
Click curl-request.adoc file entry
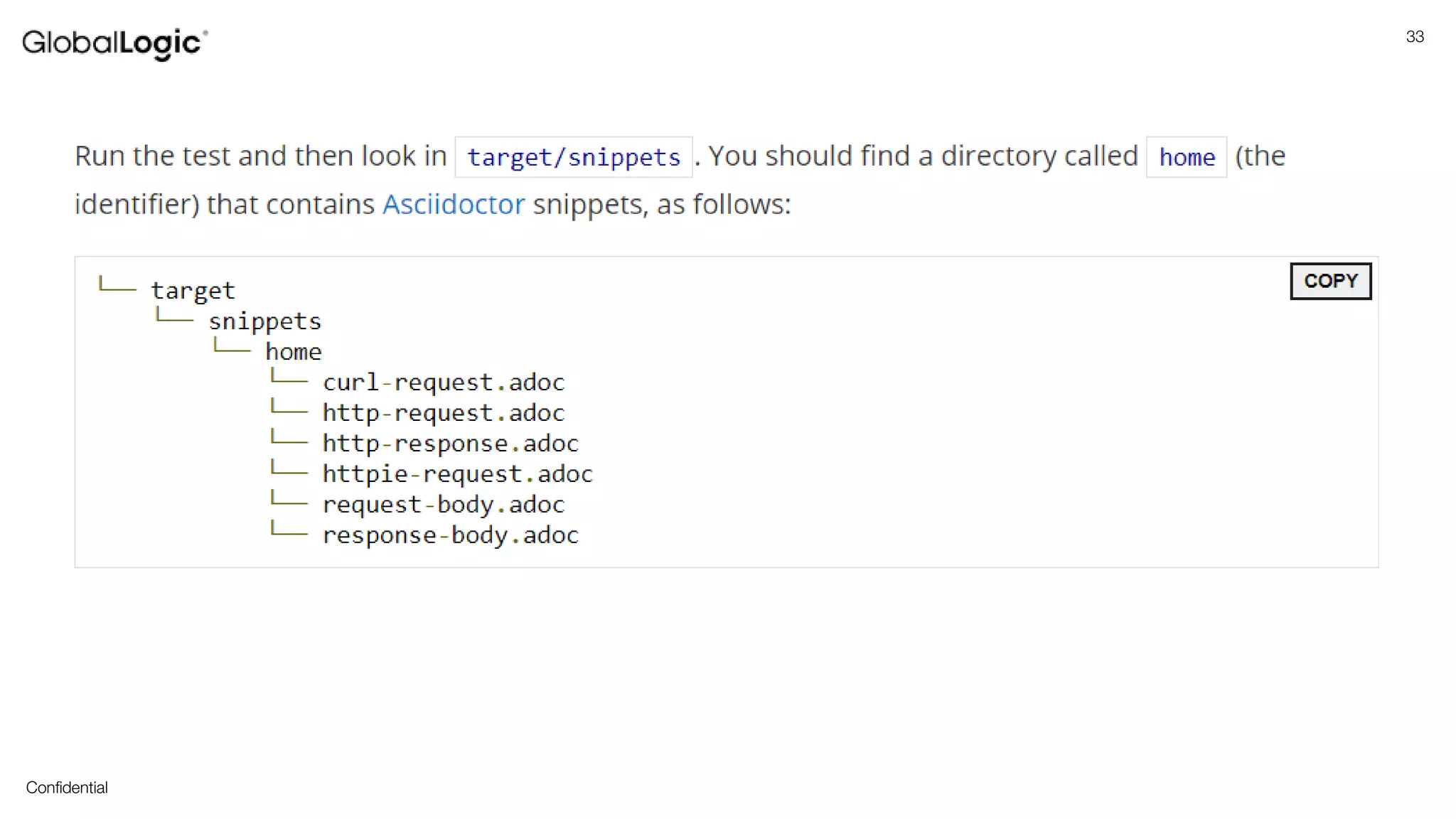444,382
